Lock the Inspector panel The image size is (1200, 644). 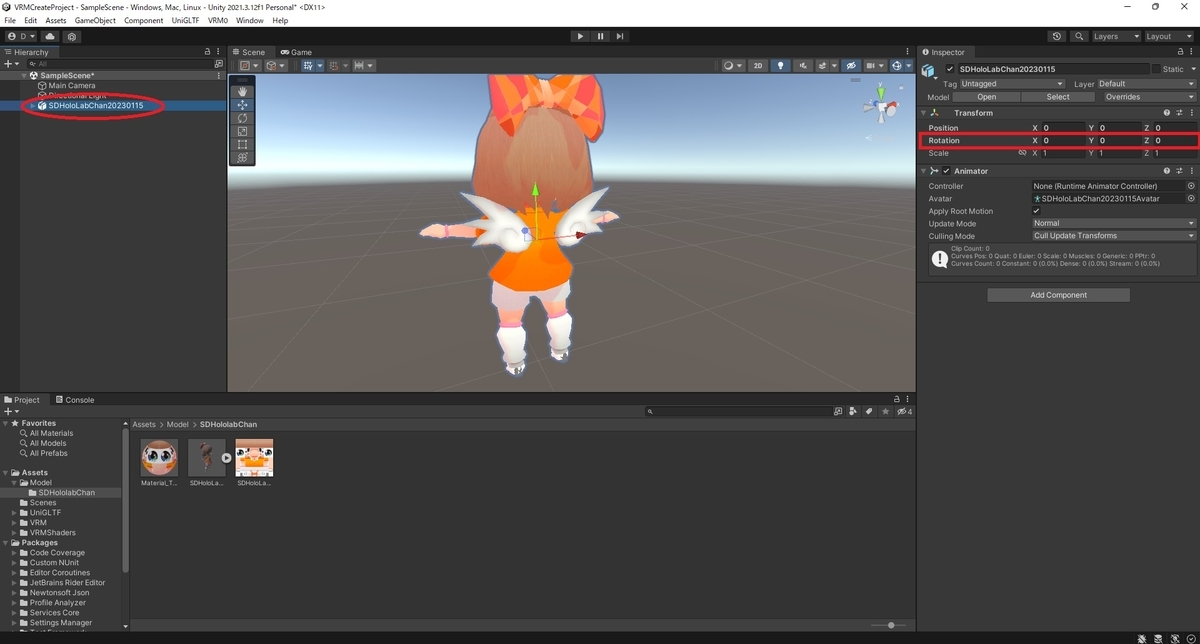click(1181, 52)
